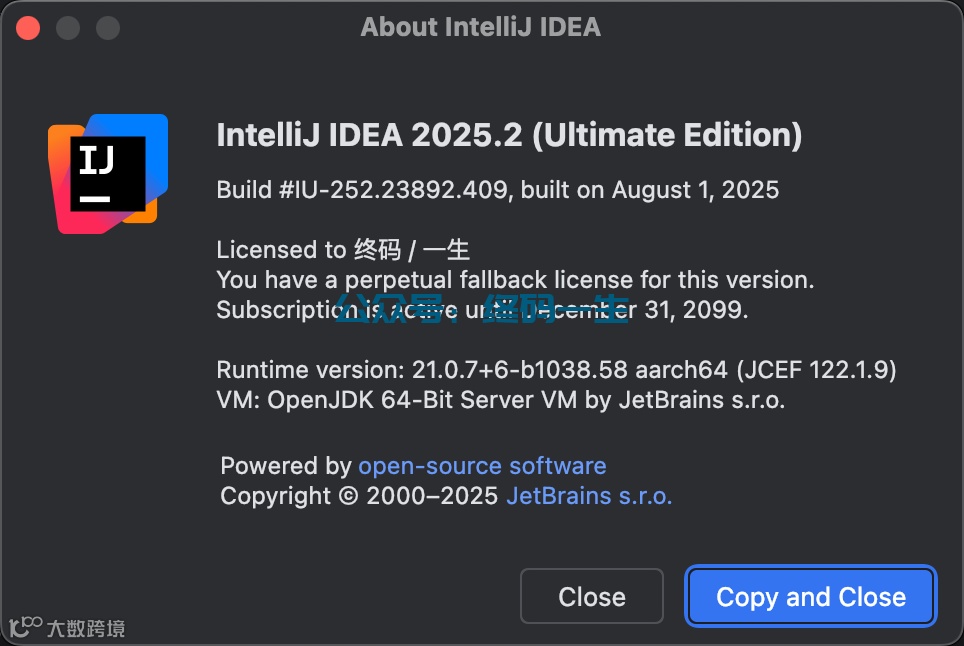Click the Licensed to text line

pyautogui.click(x=343, y=250)
